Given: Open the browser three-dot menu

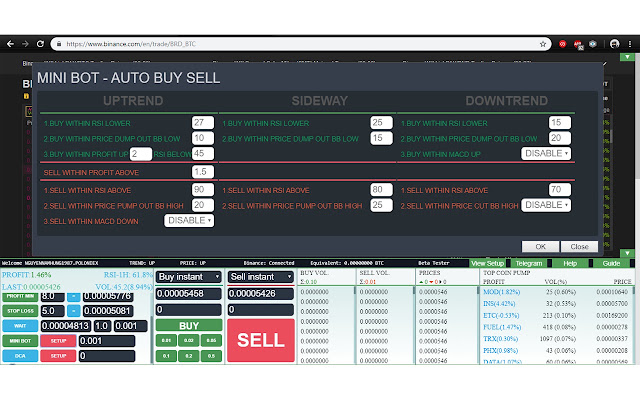Looking at the screenshot, I should 630,44.
